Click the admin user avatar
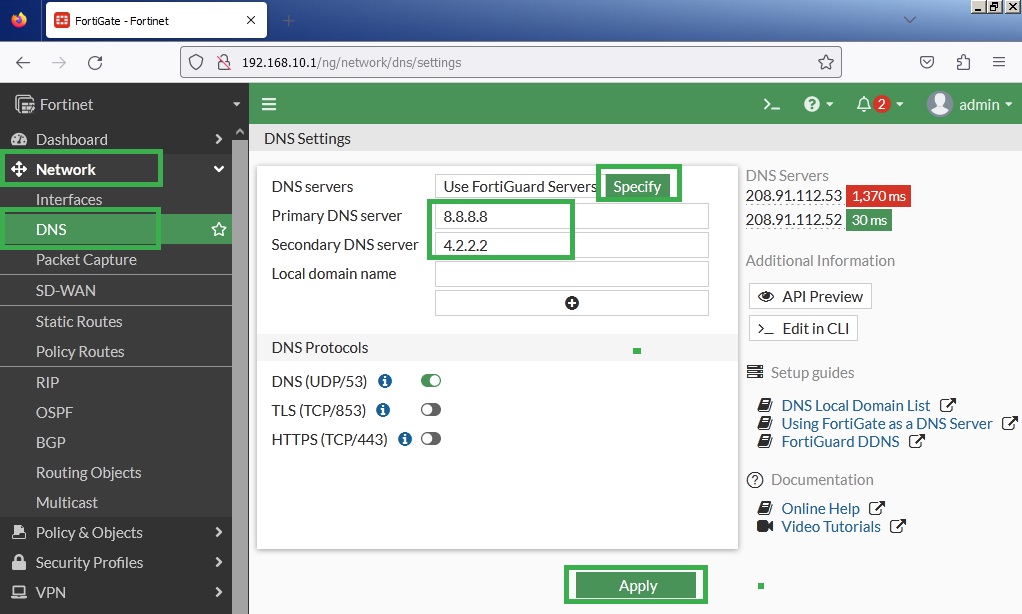 [x=939, y=104]
